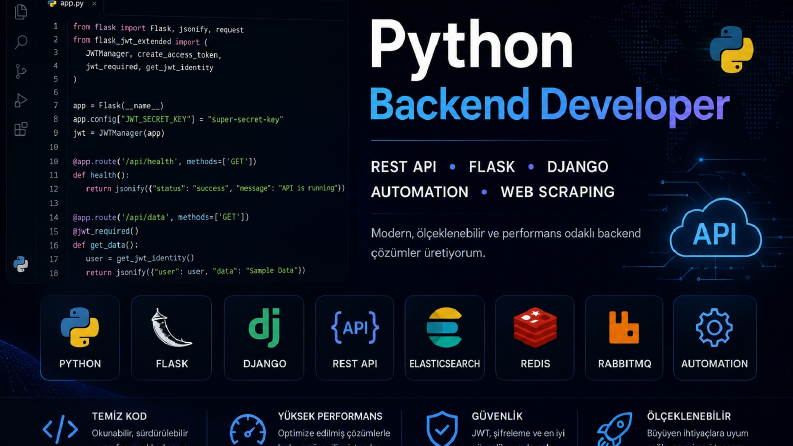Open the Run and Debug icon
The height and width of the screenshot is (446, 793).
[21, 101]
